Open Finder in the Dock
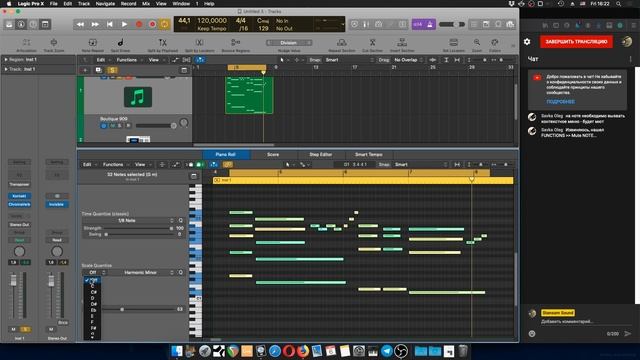 [177, 351]
